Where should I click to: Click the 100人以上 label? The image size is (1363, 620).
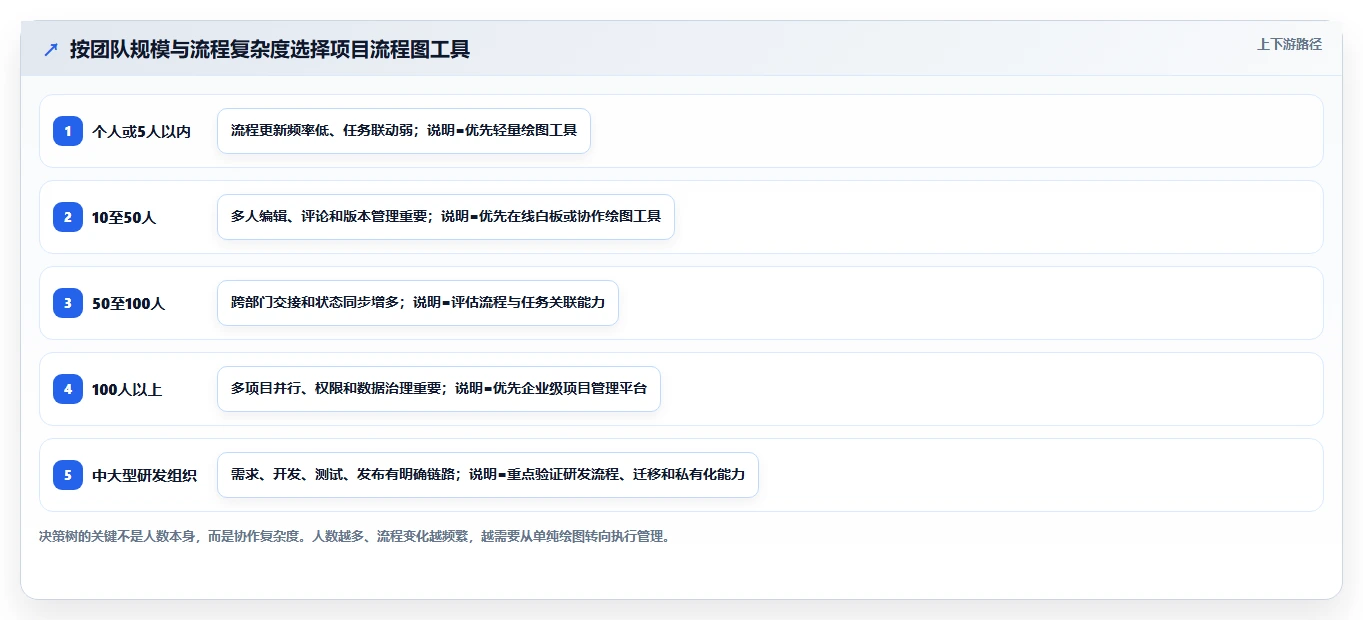point(127,389)
